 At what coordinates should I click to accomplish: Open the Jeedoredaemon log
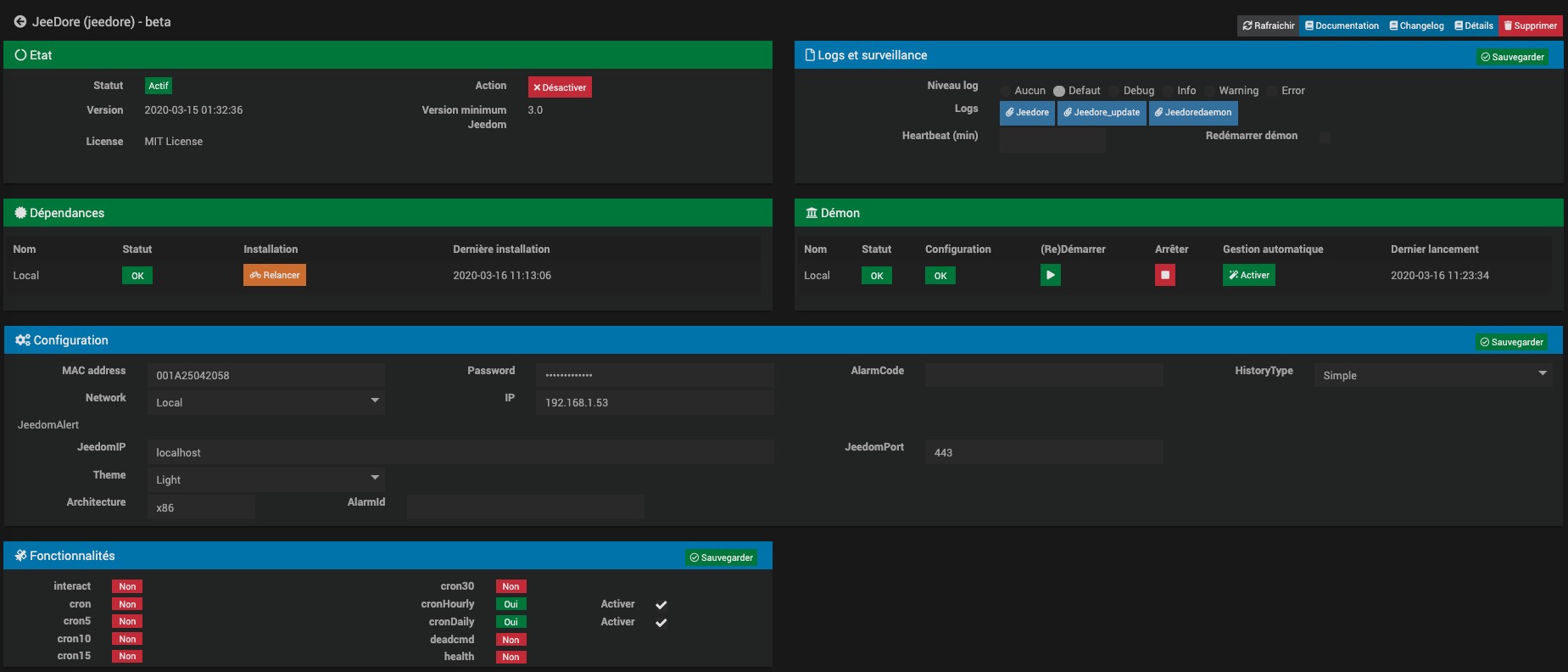(x=1192, y=113)
